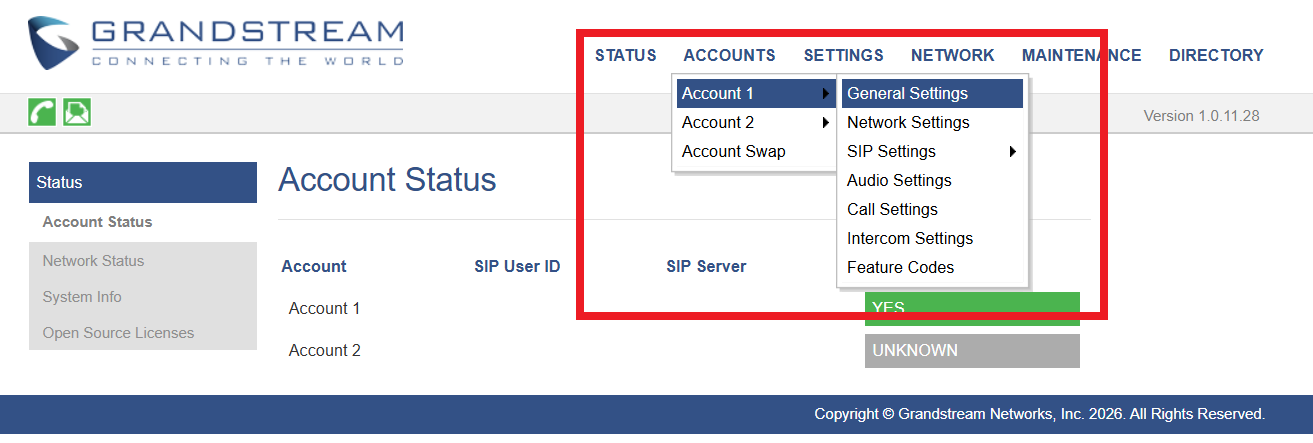
Task: Open General Settings for Account 1
Action: (932, 93)
